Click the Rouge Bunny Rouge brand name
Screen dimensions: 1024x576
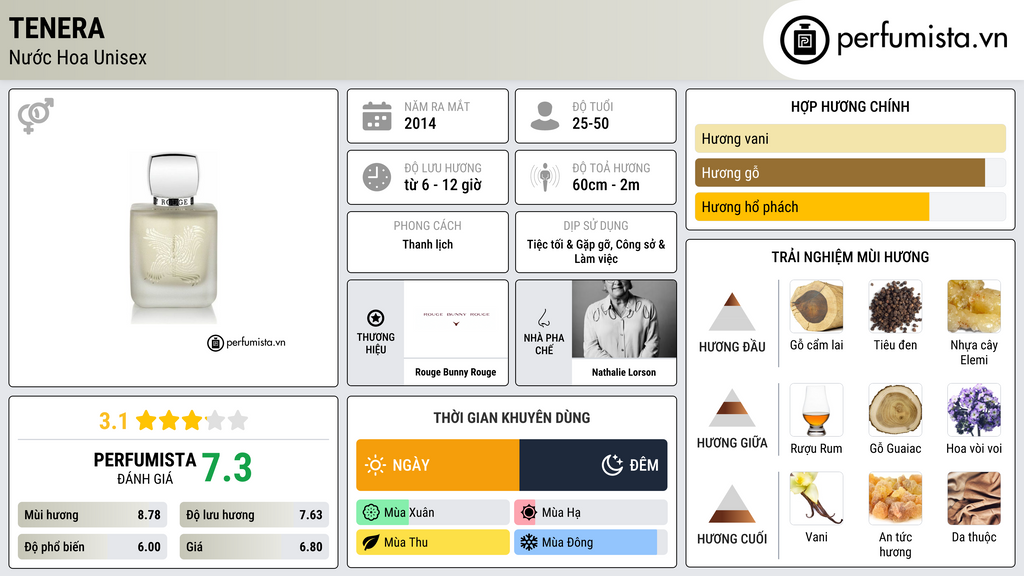click(456, 372)
